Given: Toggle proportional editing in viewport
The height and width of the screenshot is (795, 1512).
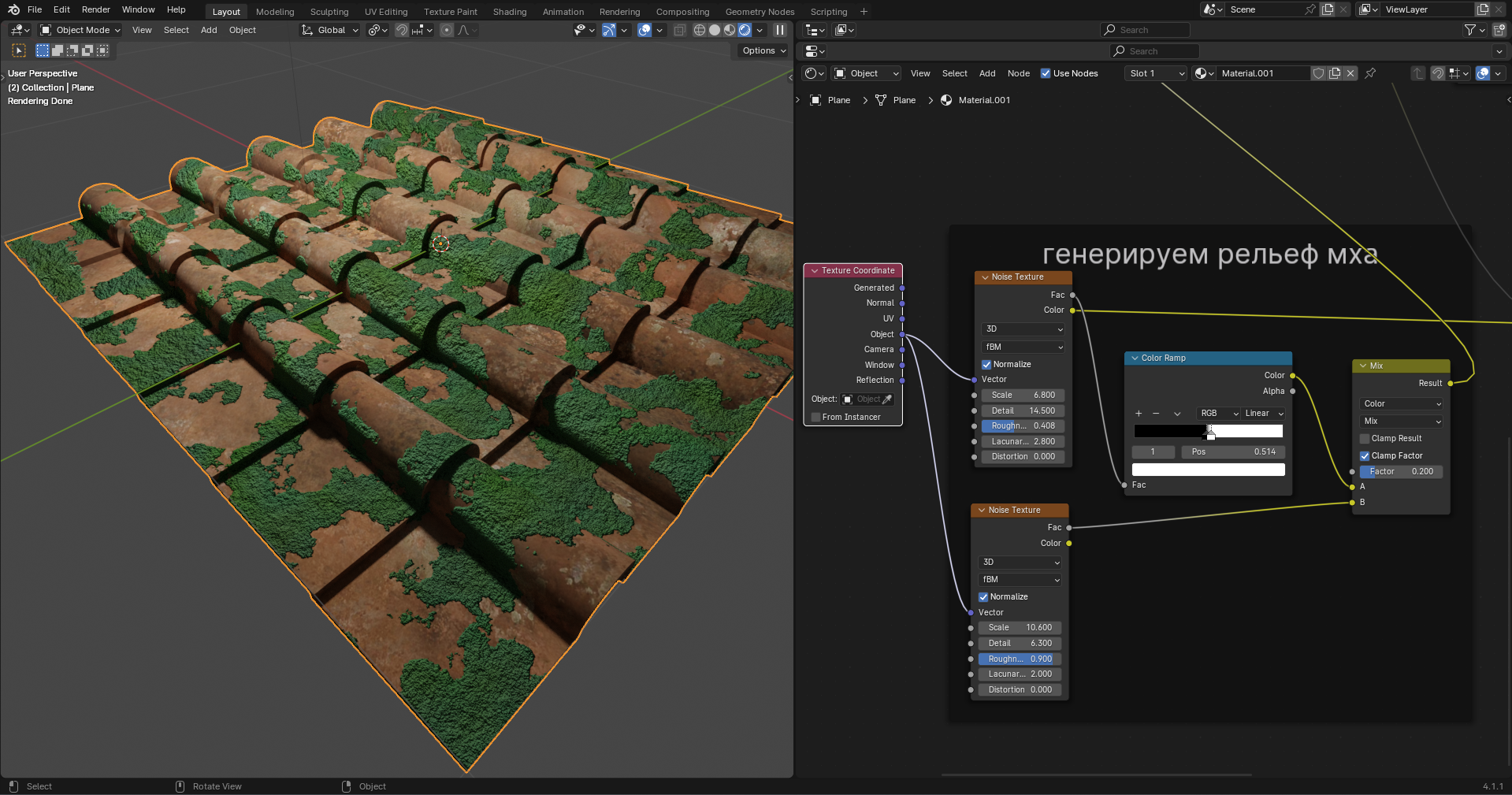Looking at the screenshot, I should tap(447, 30).
